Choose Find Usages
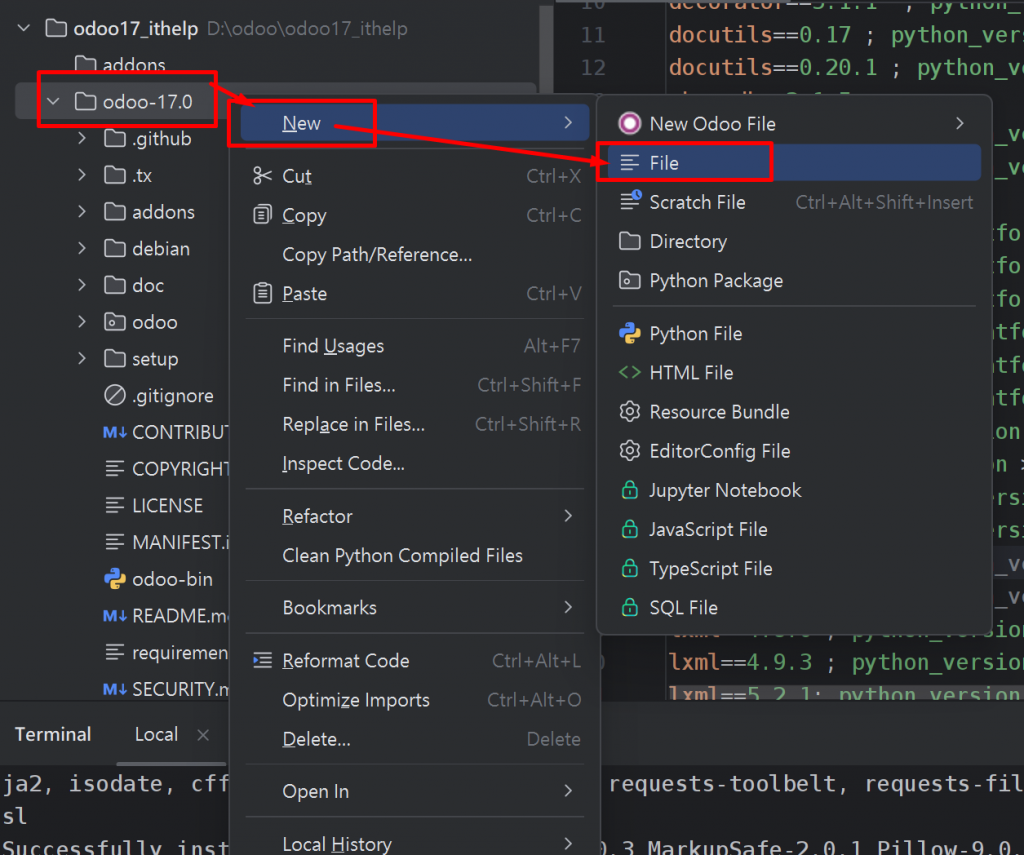Image resolution: width=1024 pixels, height=855 pixels. point(415,346)
